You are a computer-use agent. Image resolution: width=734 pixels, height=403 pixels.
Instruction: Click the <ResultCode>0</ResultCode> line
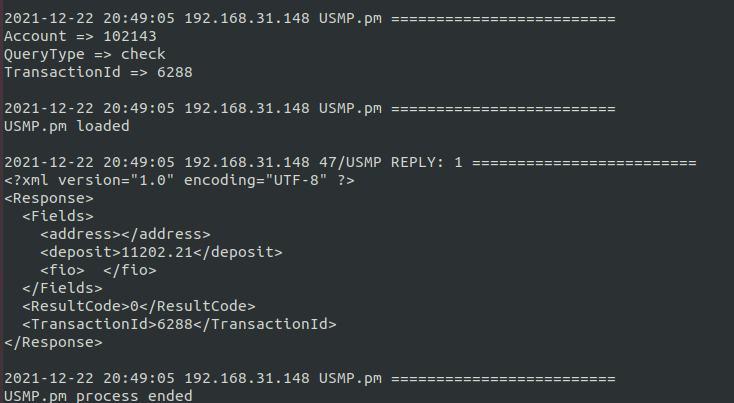pyautogui.click(x=139, y=306)
